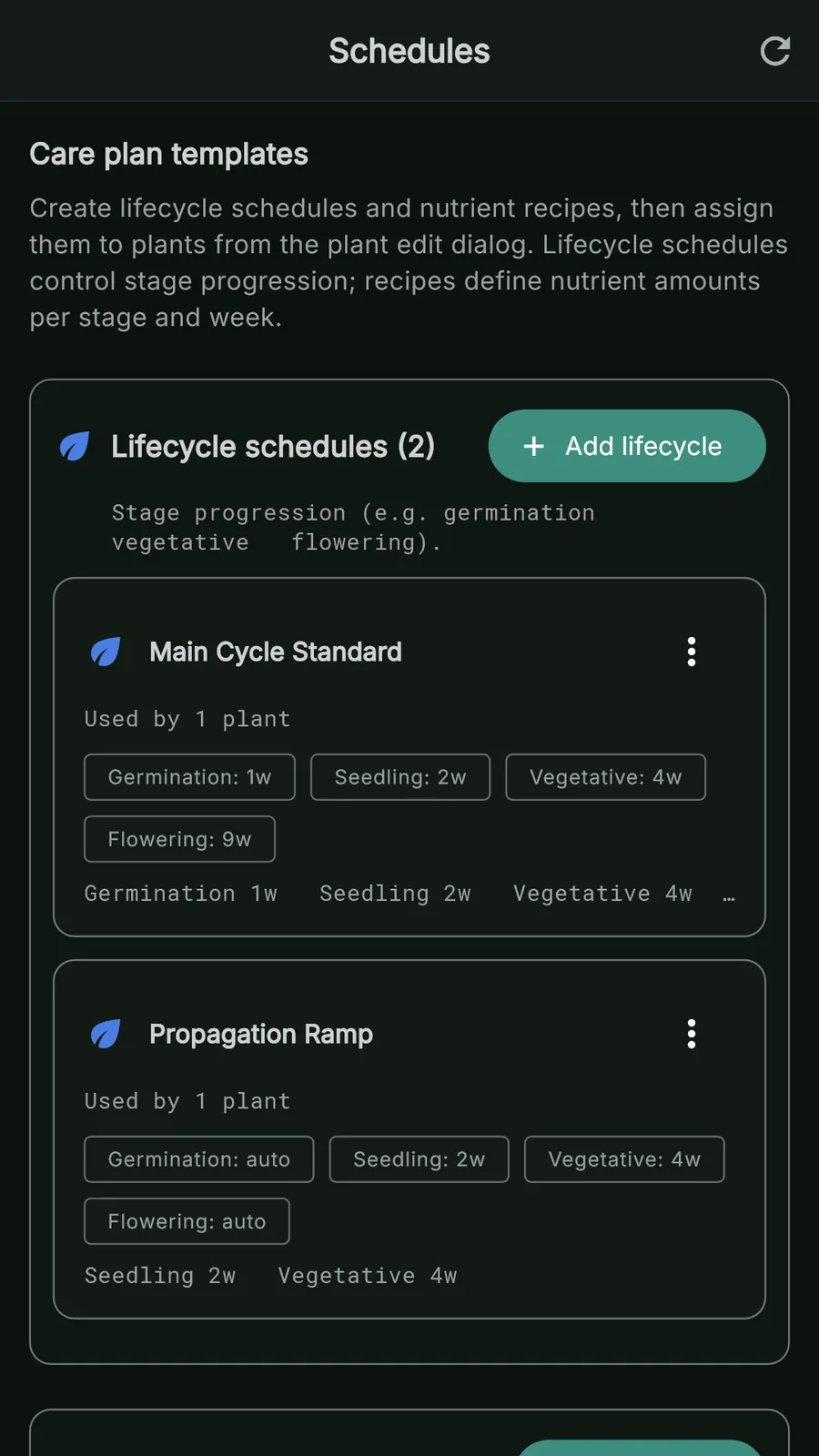Click the Schedules page title
The width and height of the screenshot is (819, 1456).
[409, 52]
